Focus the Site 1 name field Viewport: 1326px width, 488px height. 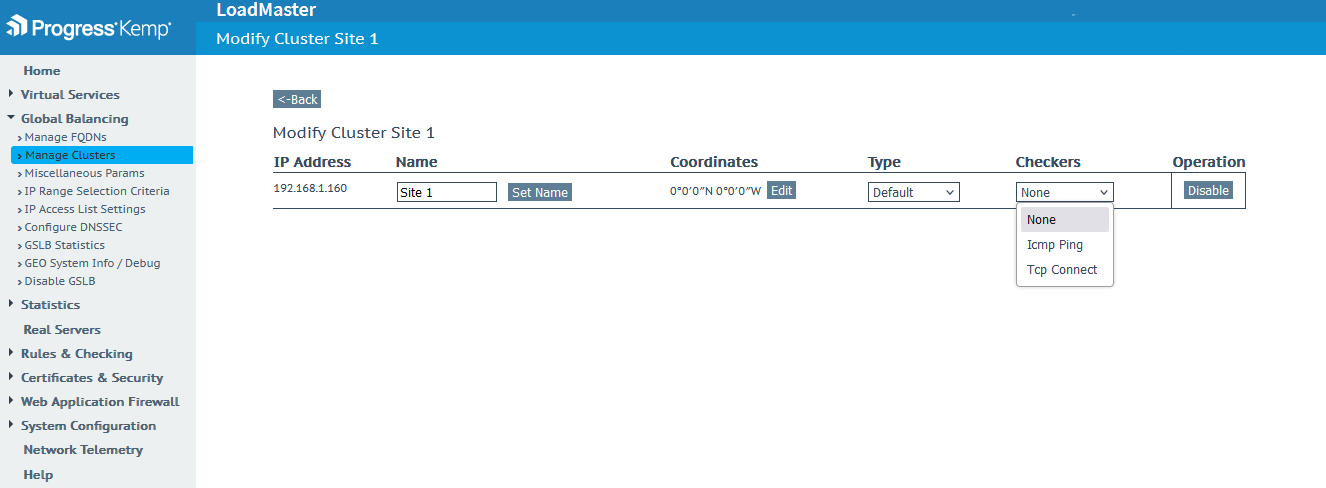pos(447,192)
